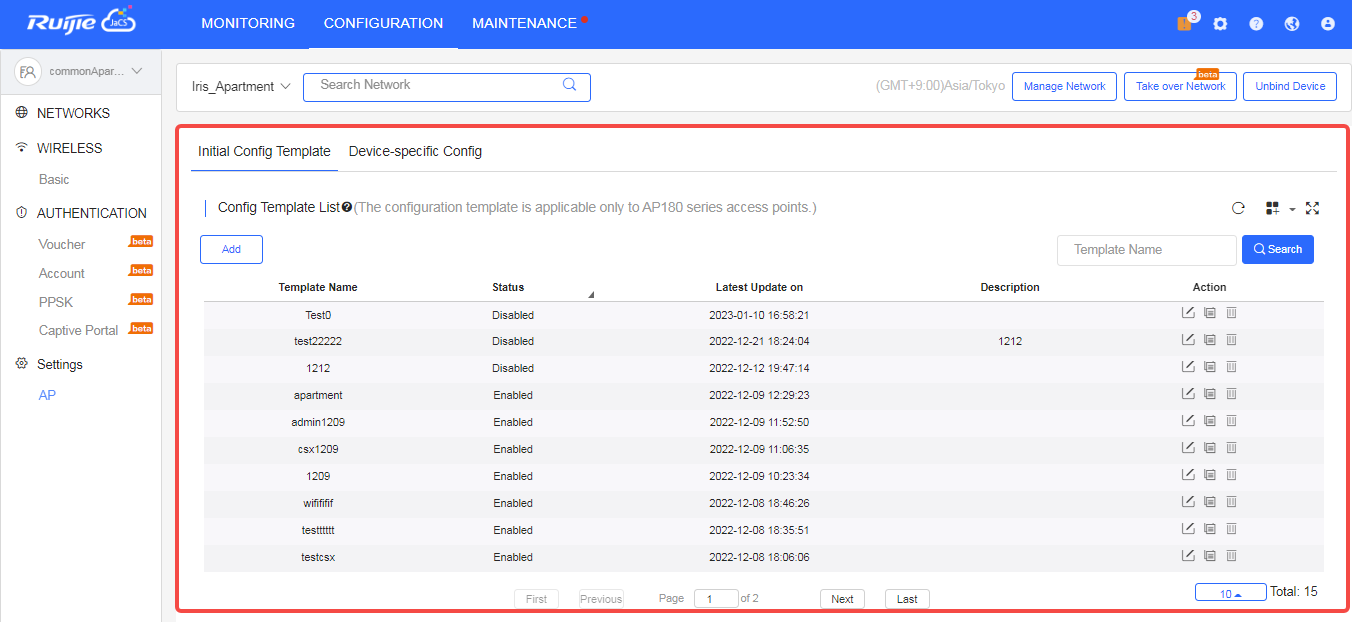Click the Add button
The height and width of the screenshot is (622, 1352).
(231, 249)
